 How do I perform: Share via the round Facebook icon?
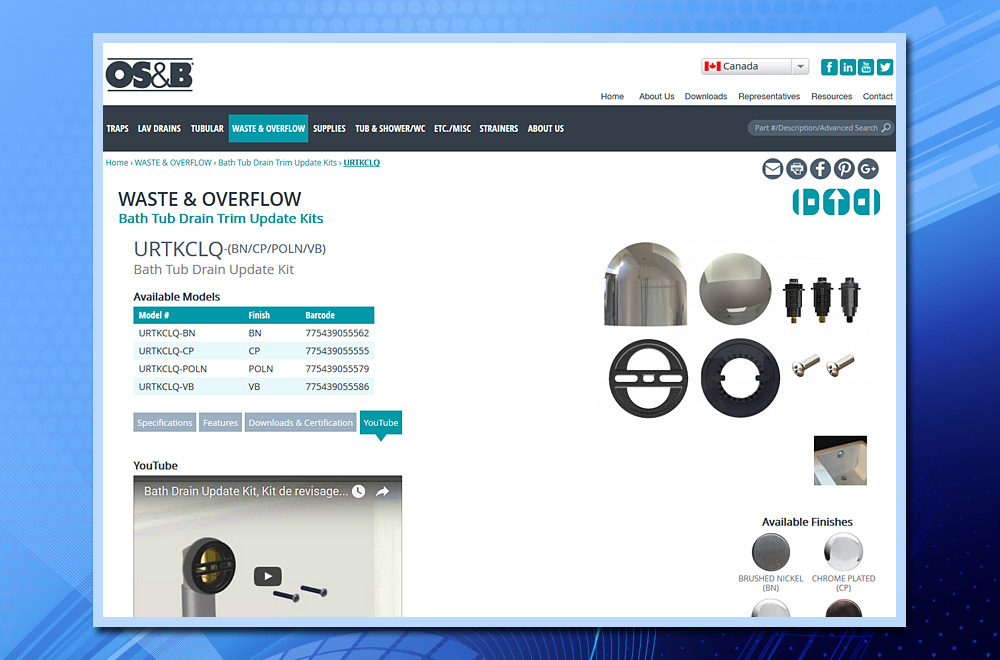(820, 169)
